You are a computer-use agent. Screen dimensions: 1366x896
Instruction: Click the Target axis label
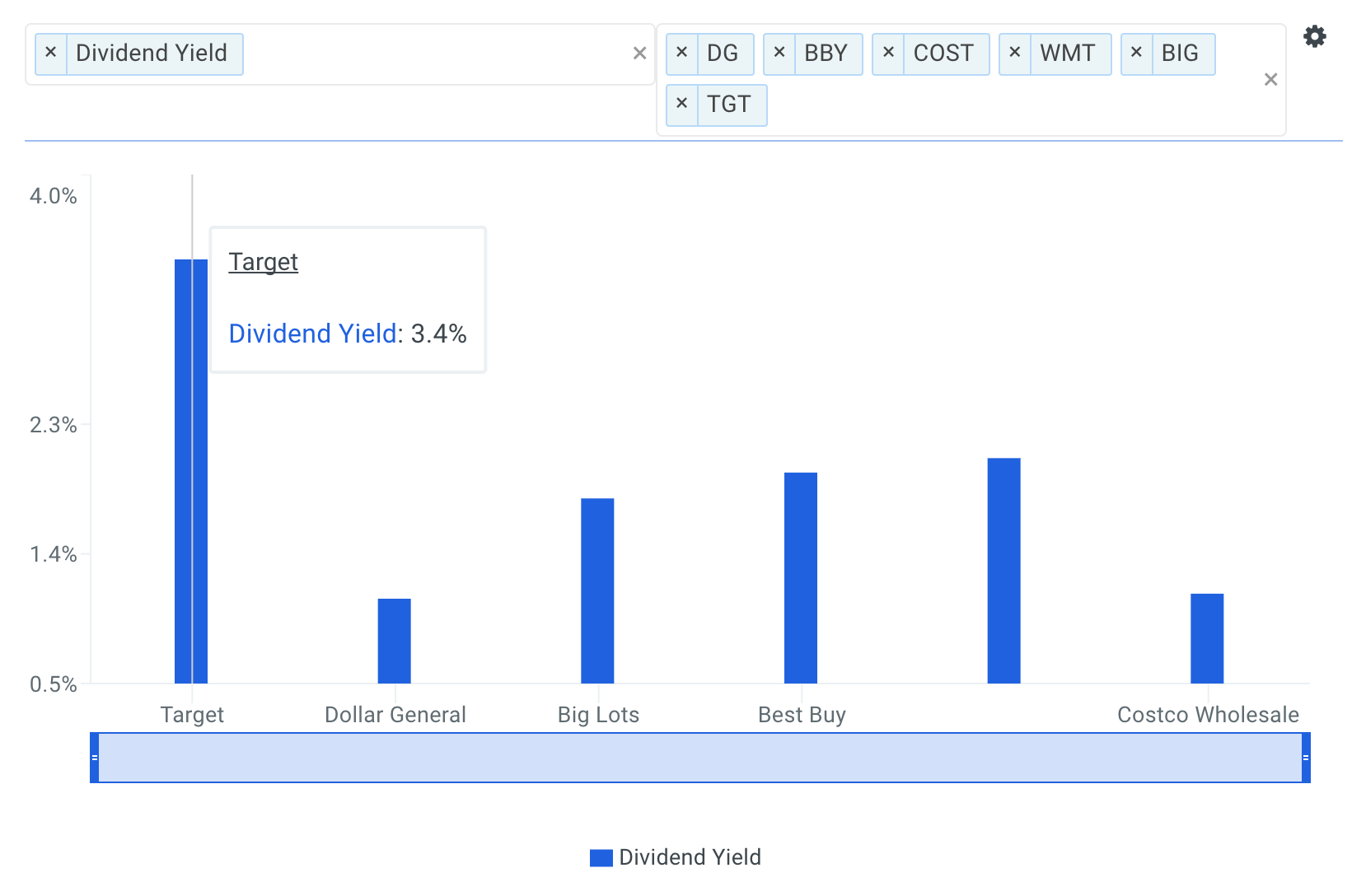pyautogui.click(x=192, y=715)
